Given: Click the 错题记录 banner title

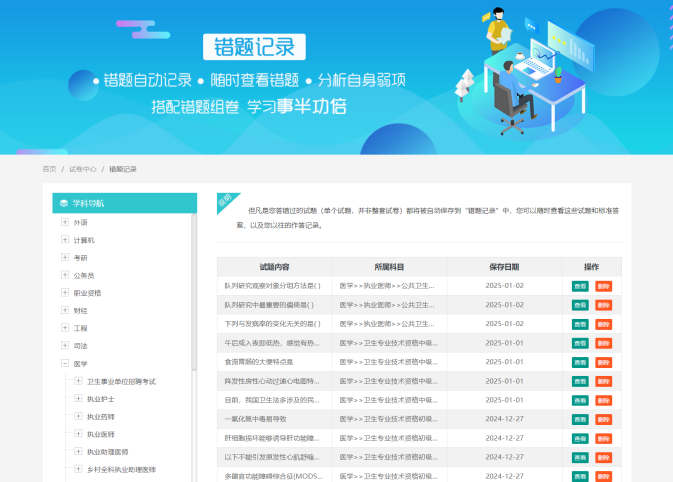Looking at the screenshot, I should [254, 46].
